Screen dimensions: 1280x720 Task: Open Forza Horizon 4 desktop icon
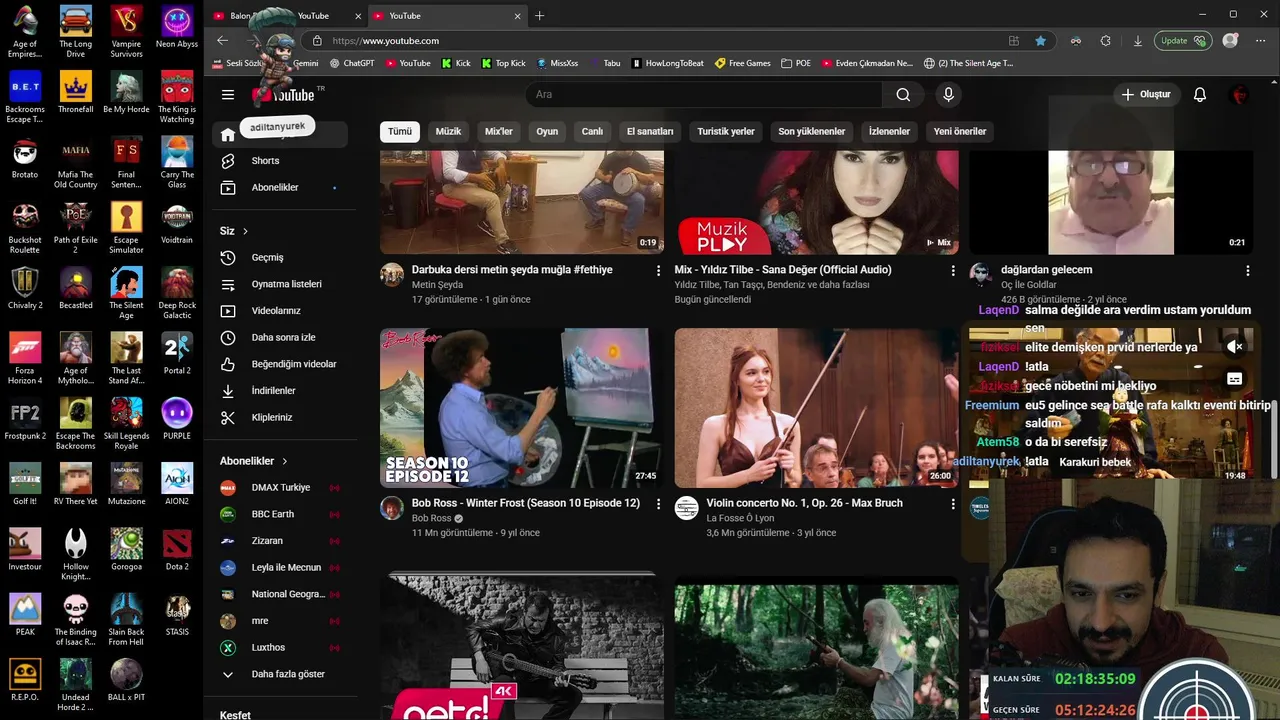[25, 357]
